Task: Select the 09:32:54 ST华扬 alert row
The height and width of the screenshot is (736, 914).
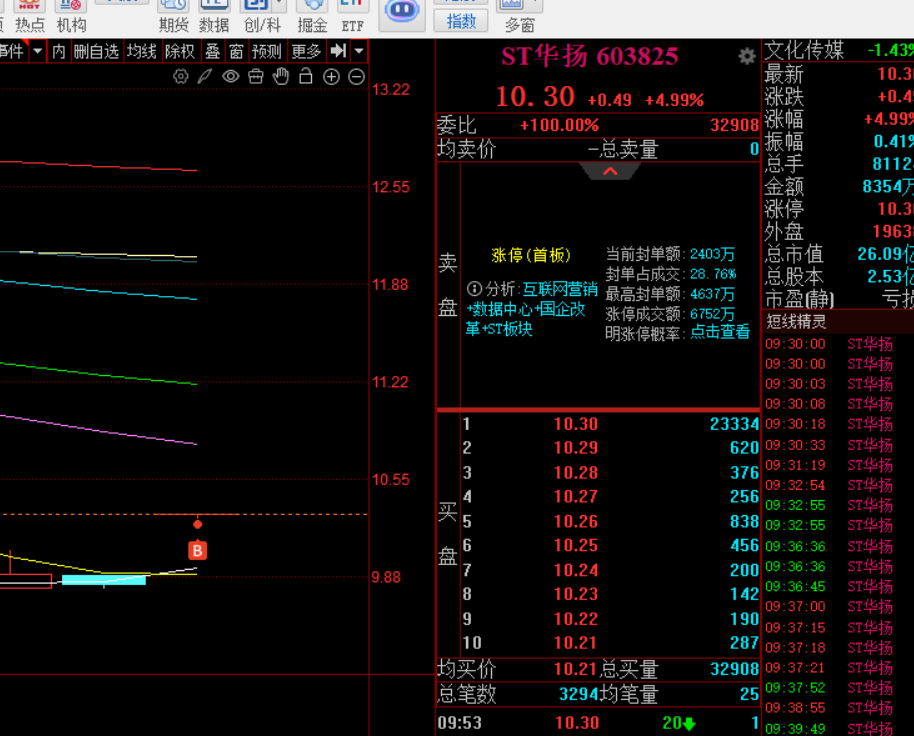Action: point(838,485)
